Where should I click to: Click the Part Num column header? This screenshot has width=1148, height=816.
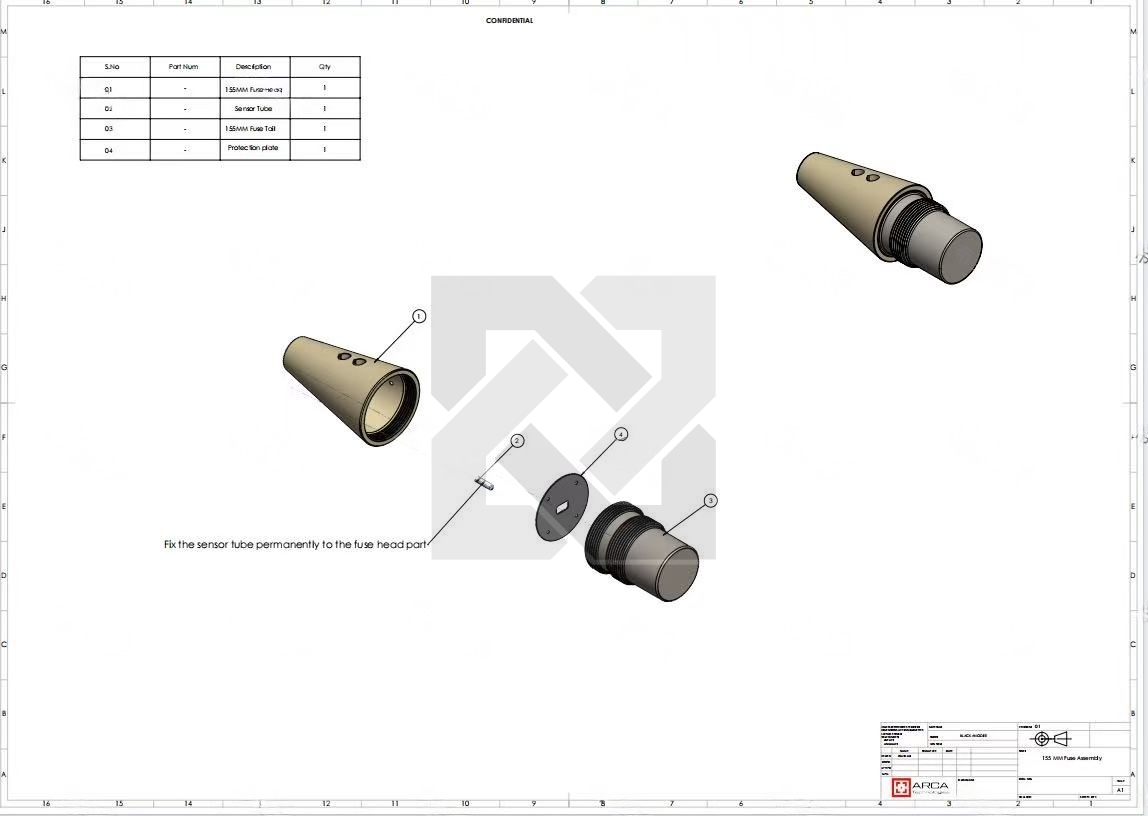coord(184,67)
